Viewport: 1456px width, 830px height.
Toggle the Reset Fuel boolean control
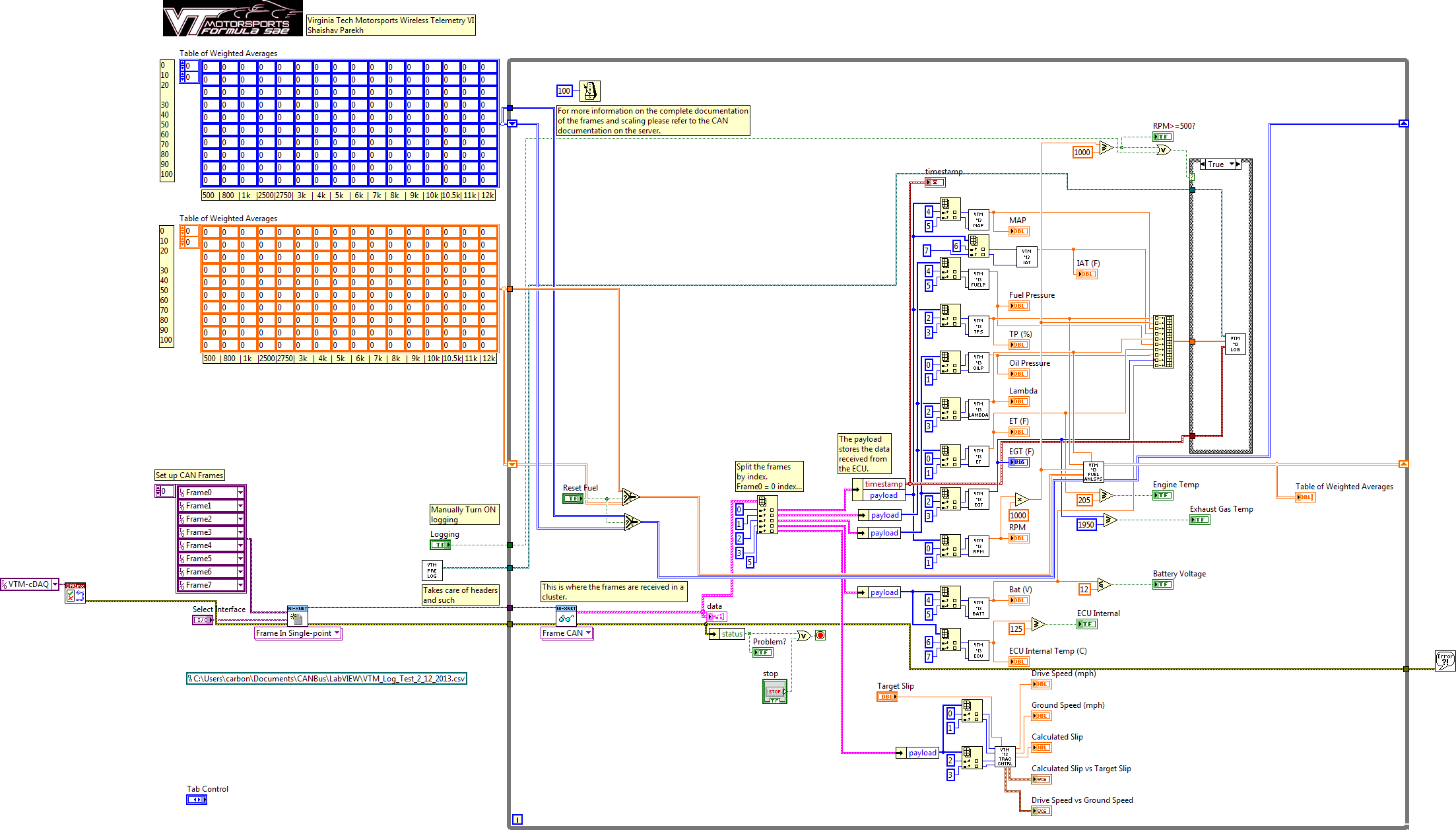pyautogui.click(x=573, y=499)
